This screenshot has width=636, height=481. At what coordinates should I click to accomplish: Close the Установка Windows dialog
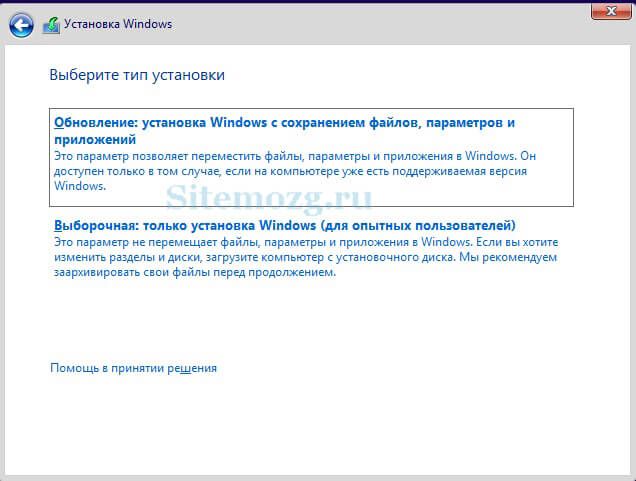[611, 11]
